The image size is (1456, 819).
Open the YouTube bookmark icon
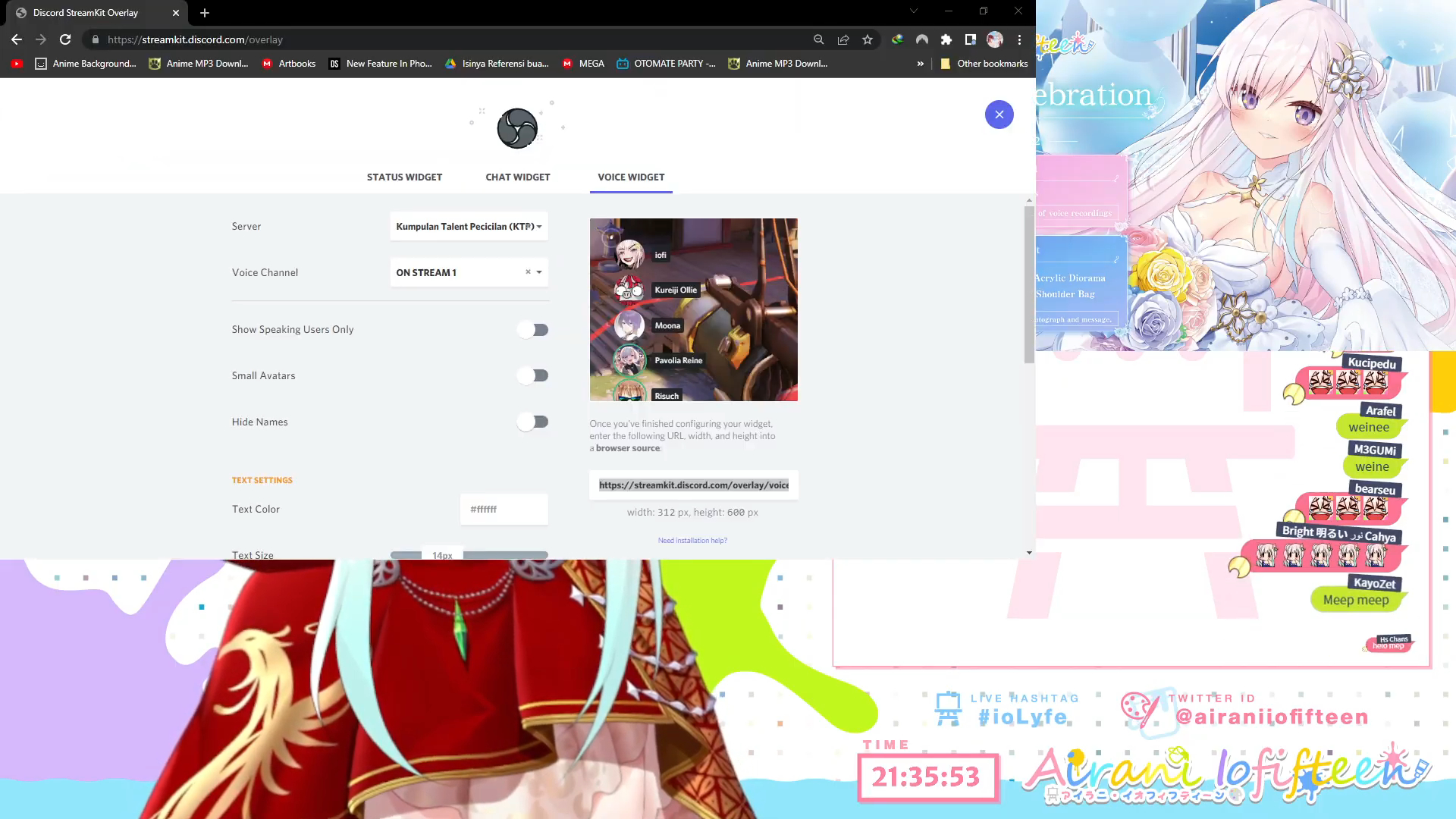tap(17, 64)
